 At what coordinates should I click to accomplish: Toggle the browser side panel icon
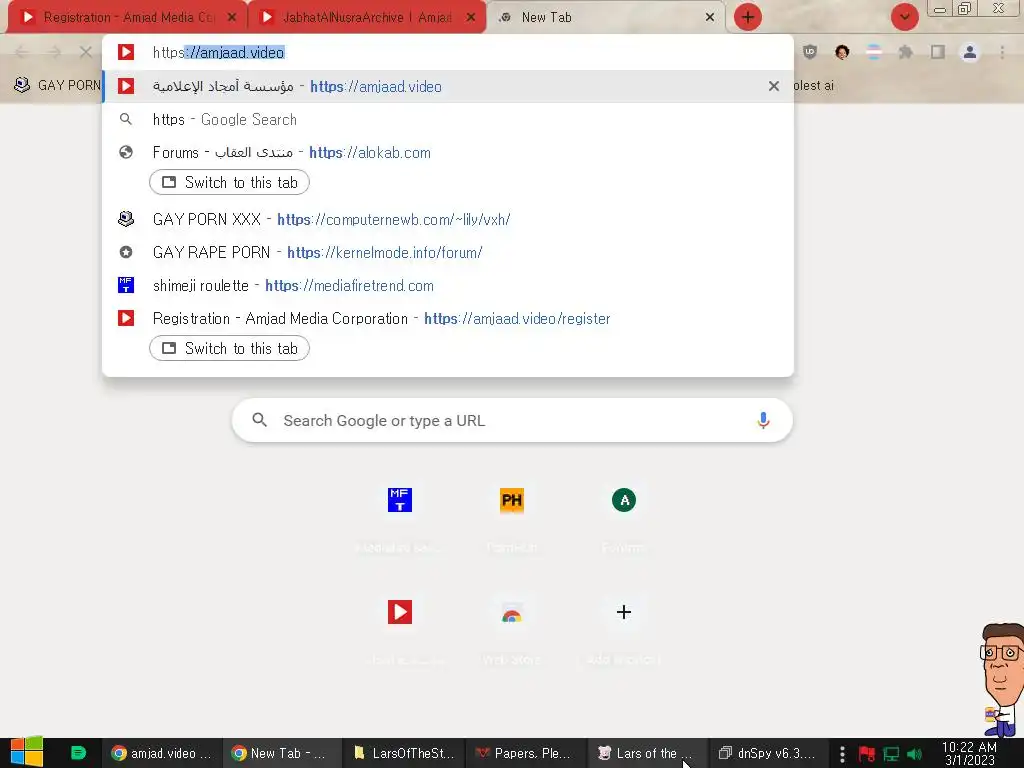coord(938,52)
